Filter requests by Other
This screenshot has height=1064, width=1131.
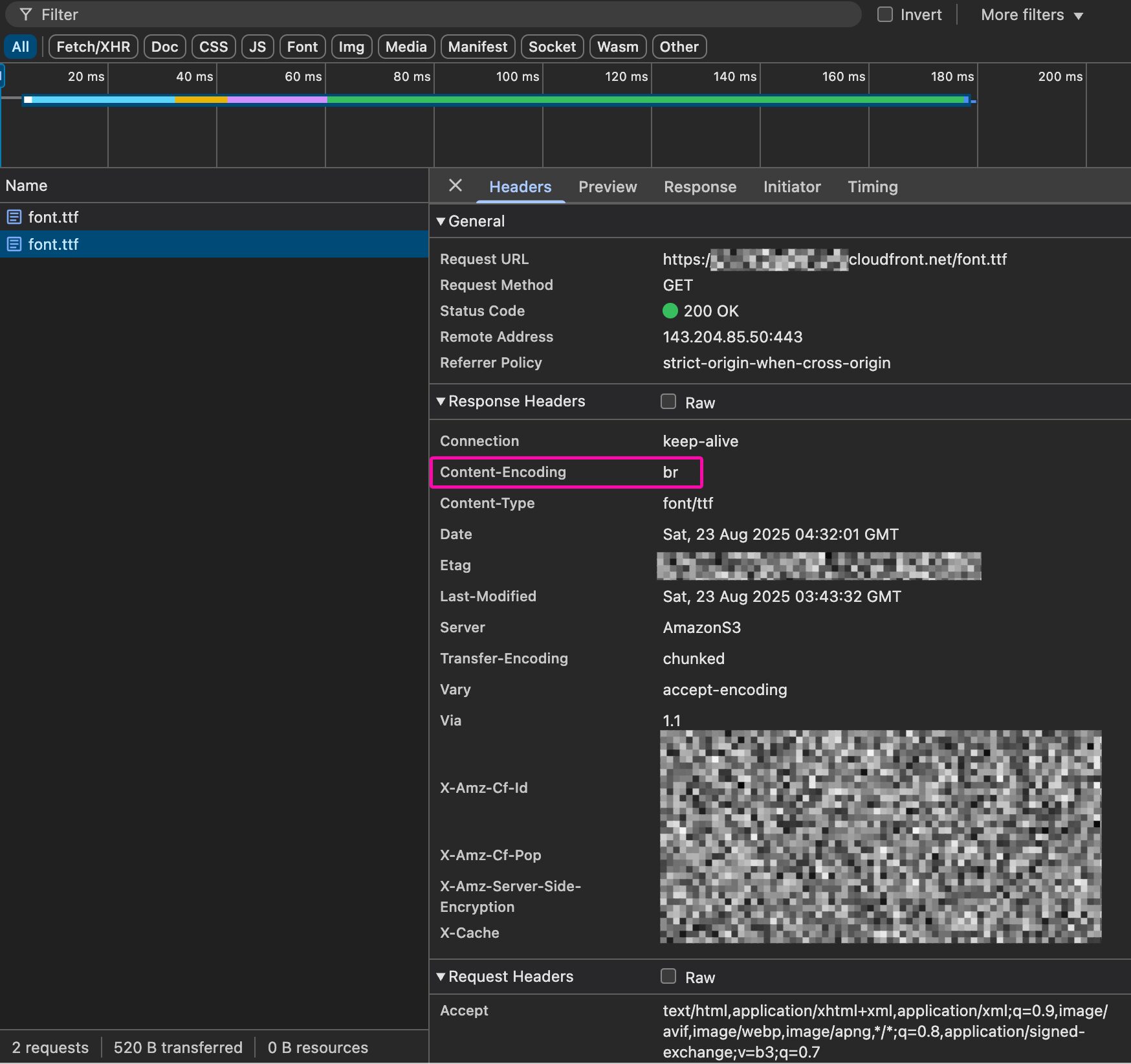point(679,47)
